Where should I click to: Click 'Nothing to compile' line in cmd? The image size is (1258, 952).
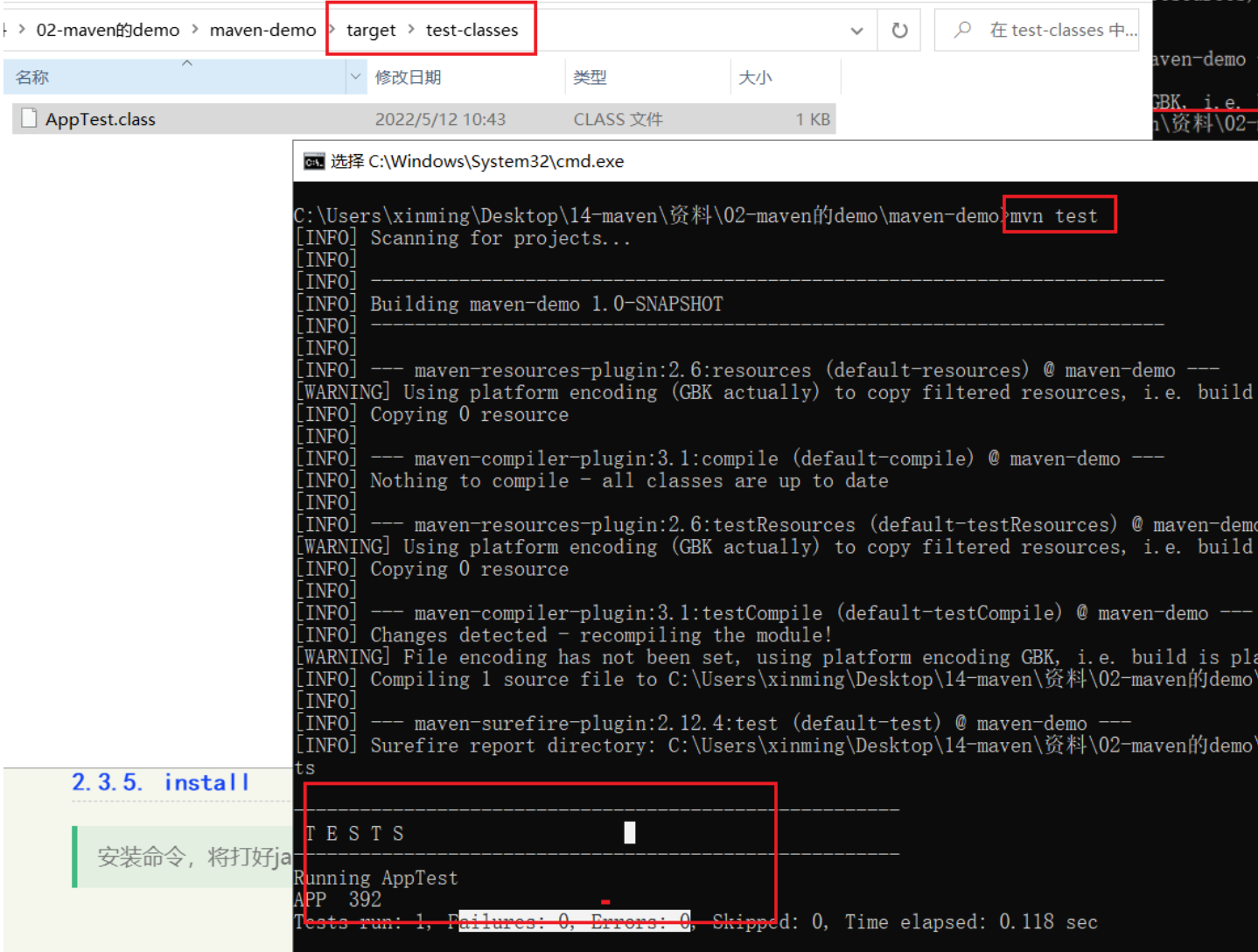click(x=629, y=480)
